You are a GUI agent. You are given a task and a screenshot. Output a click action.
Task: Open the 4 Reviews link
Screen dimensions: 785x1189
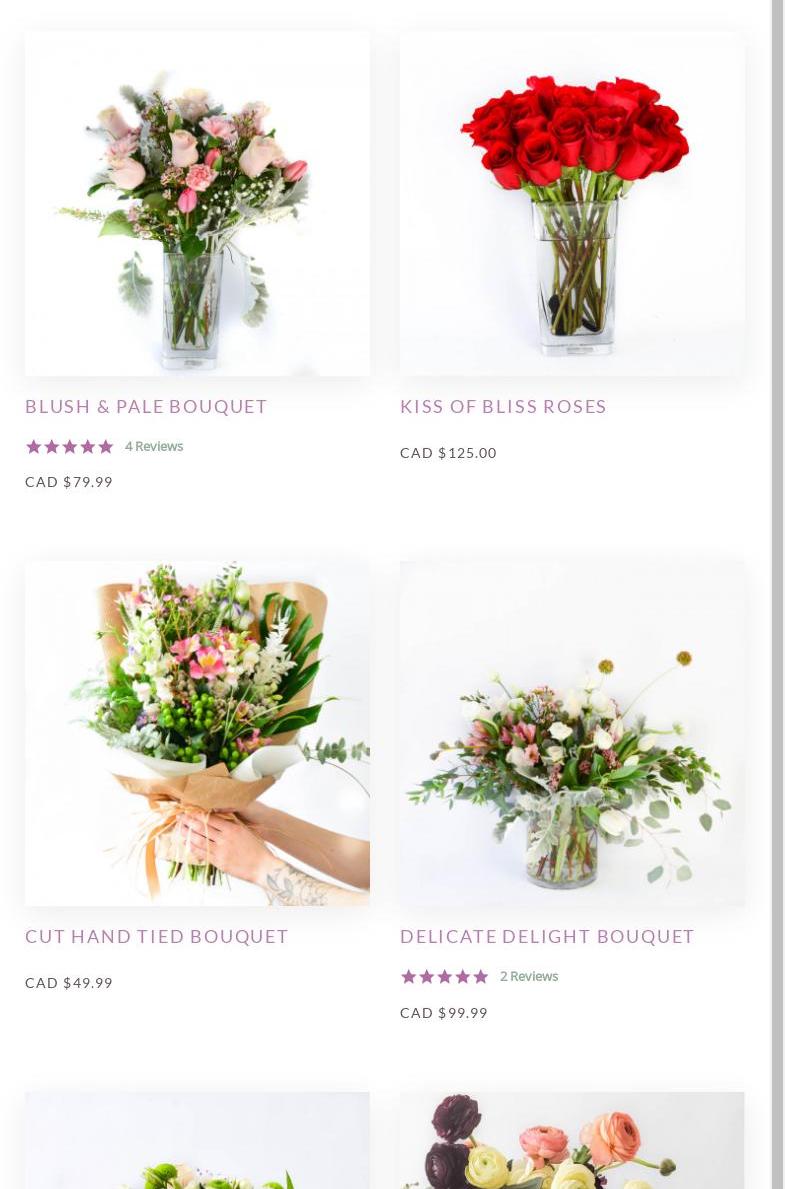click(154, 446)
